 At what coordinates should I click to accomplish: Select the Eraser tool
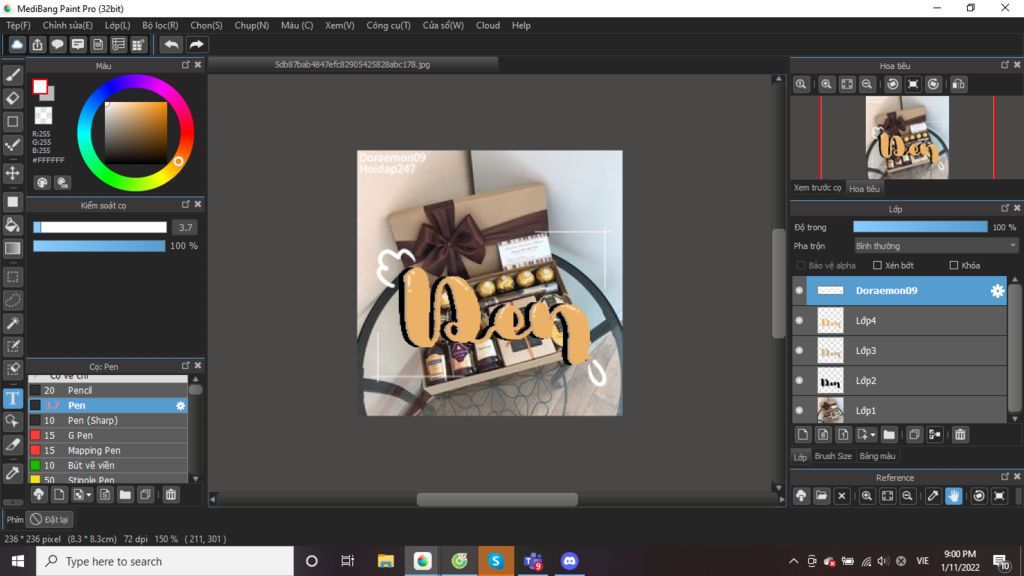click(12, 98)
